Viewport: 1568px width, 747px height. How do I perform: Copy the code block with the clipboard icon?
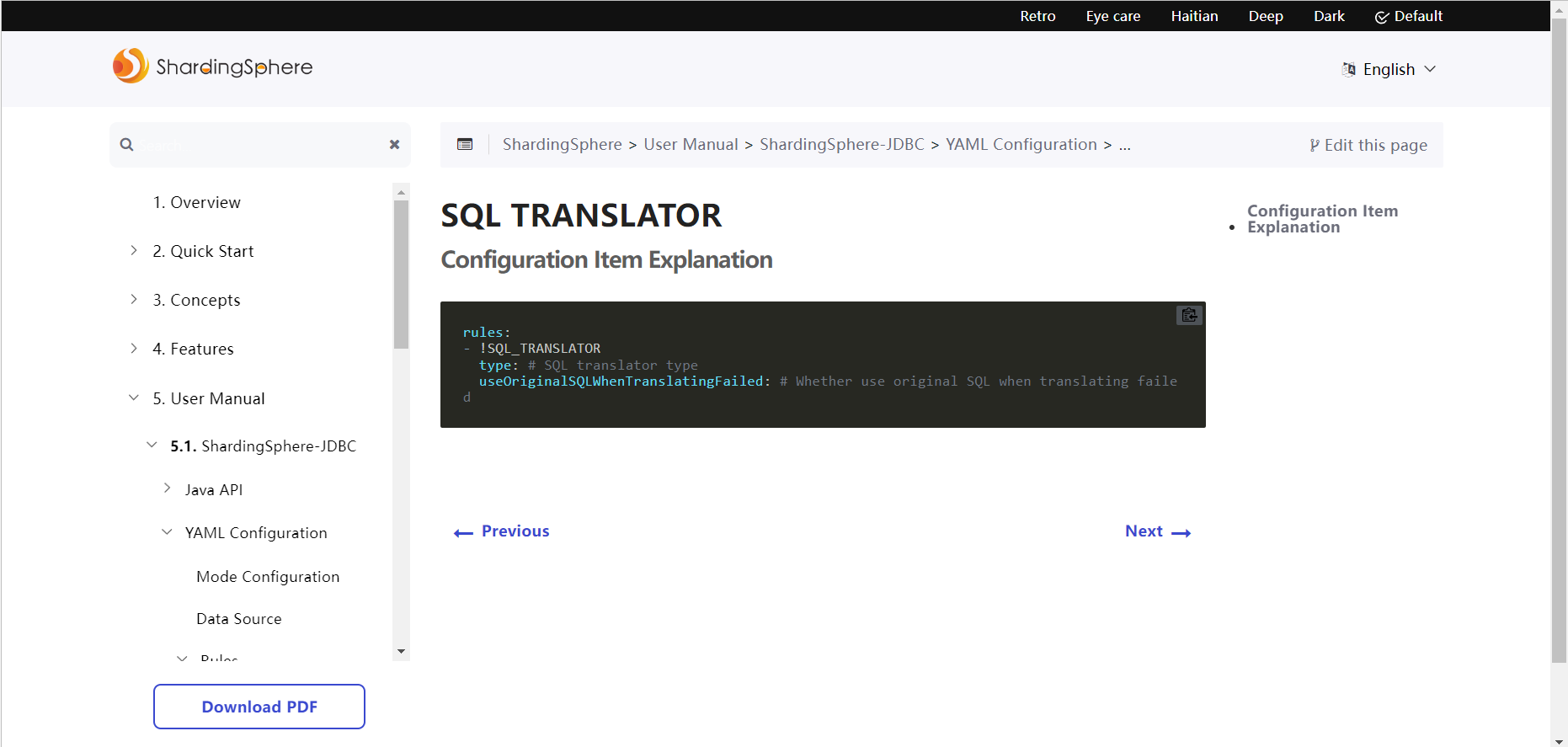[x=1189, y=315]
